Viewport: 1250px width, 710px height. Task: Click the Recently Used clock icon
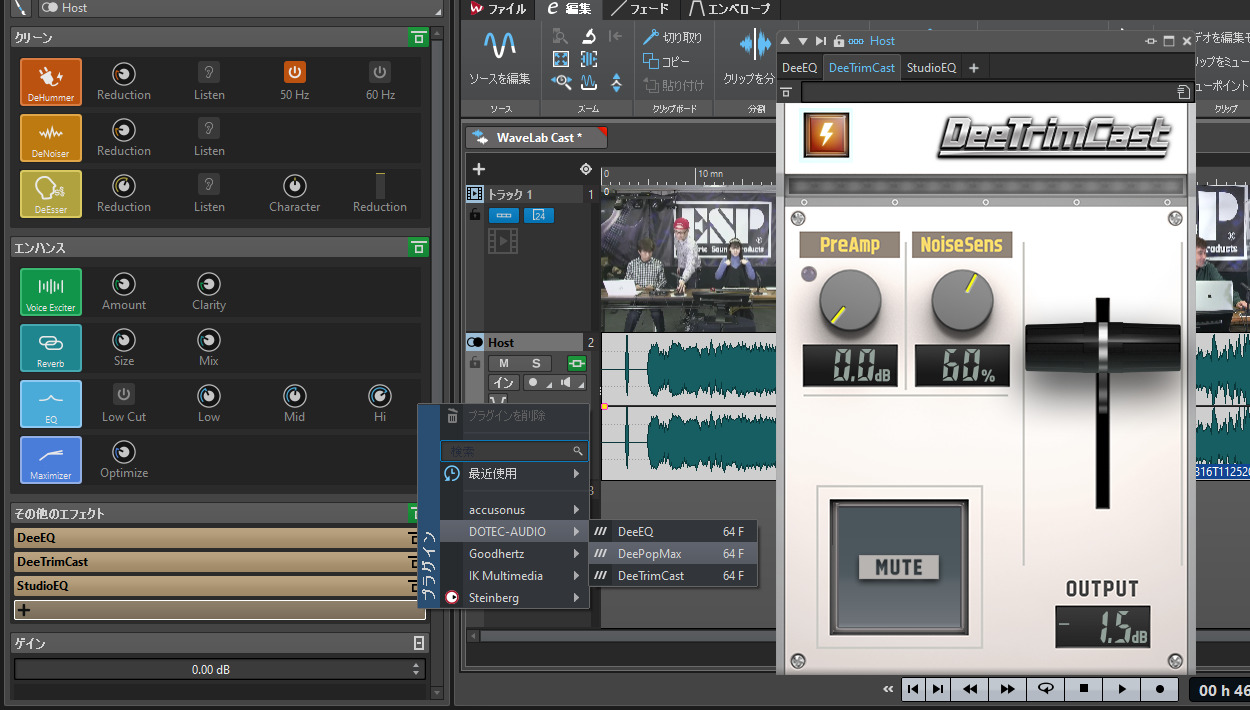[452, 473]
